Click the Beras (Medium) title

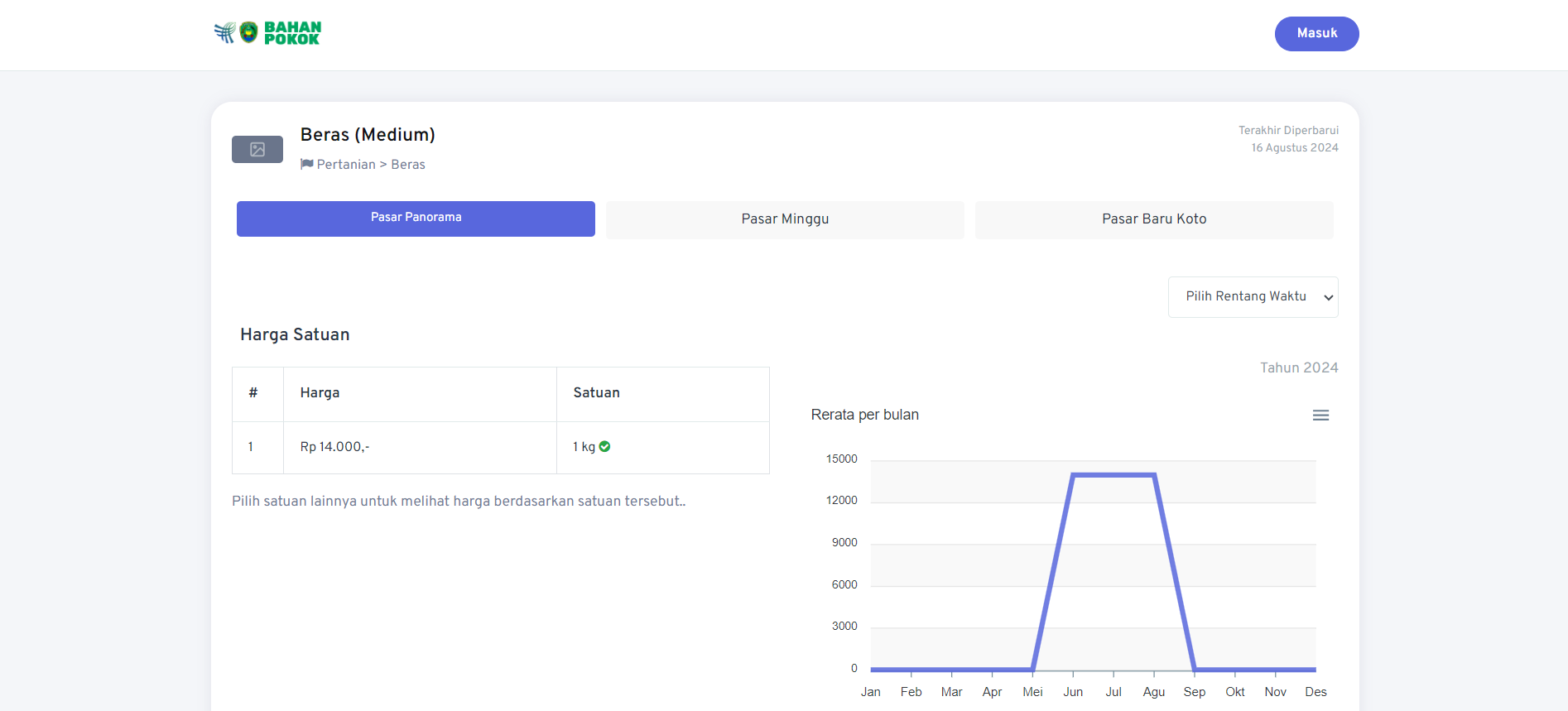pos(368,135)
